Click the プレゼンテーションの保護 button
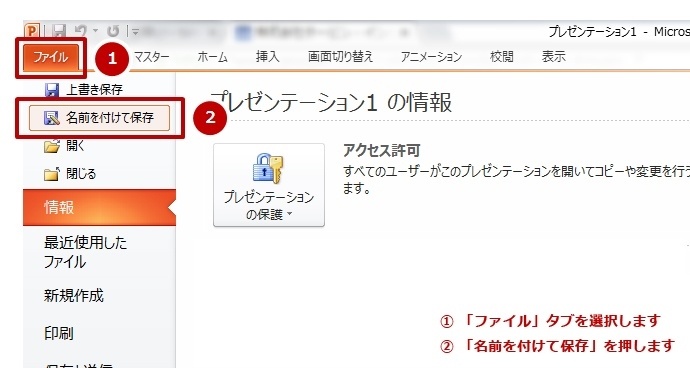The width and height of the screenshot is (690, 368). pyautogui.click(x=269, y=185)
